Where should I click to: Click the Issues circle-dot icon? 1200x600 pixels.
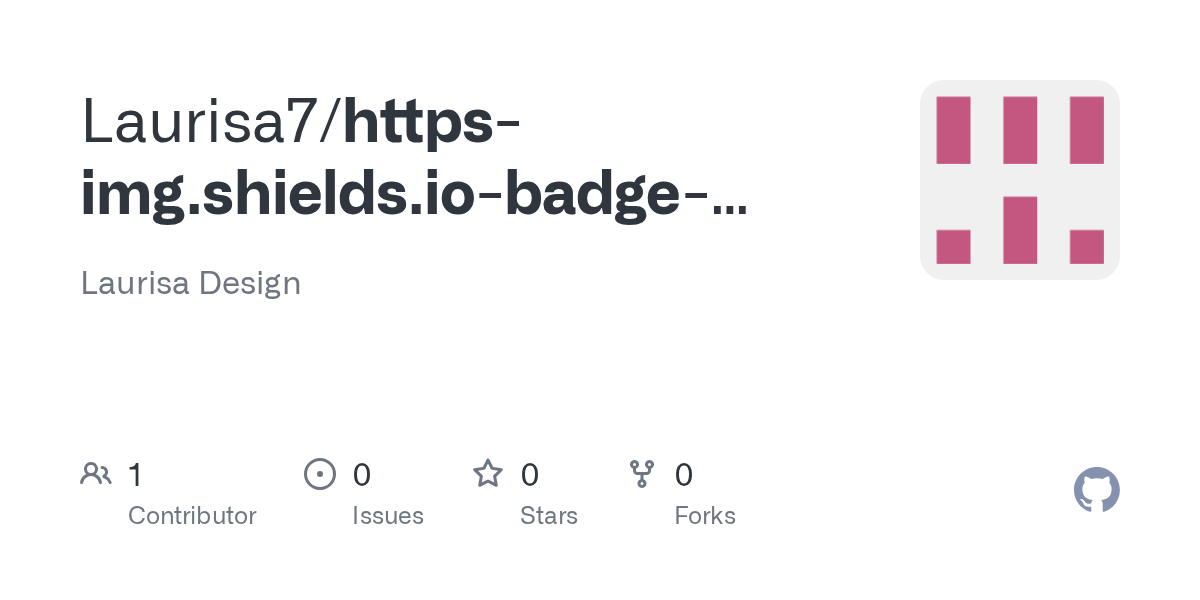[320, 474]
